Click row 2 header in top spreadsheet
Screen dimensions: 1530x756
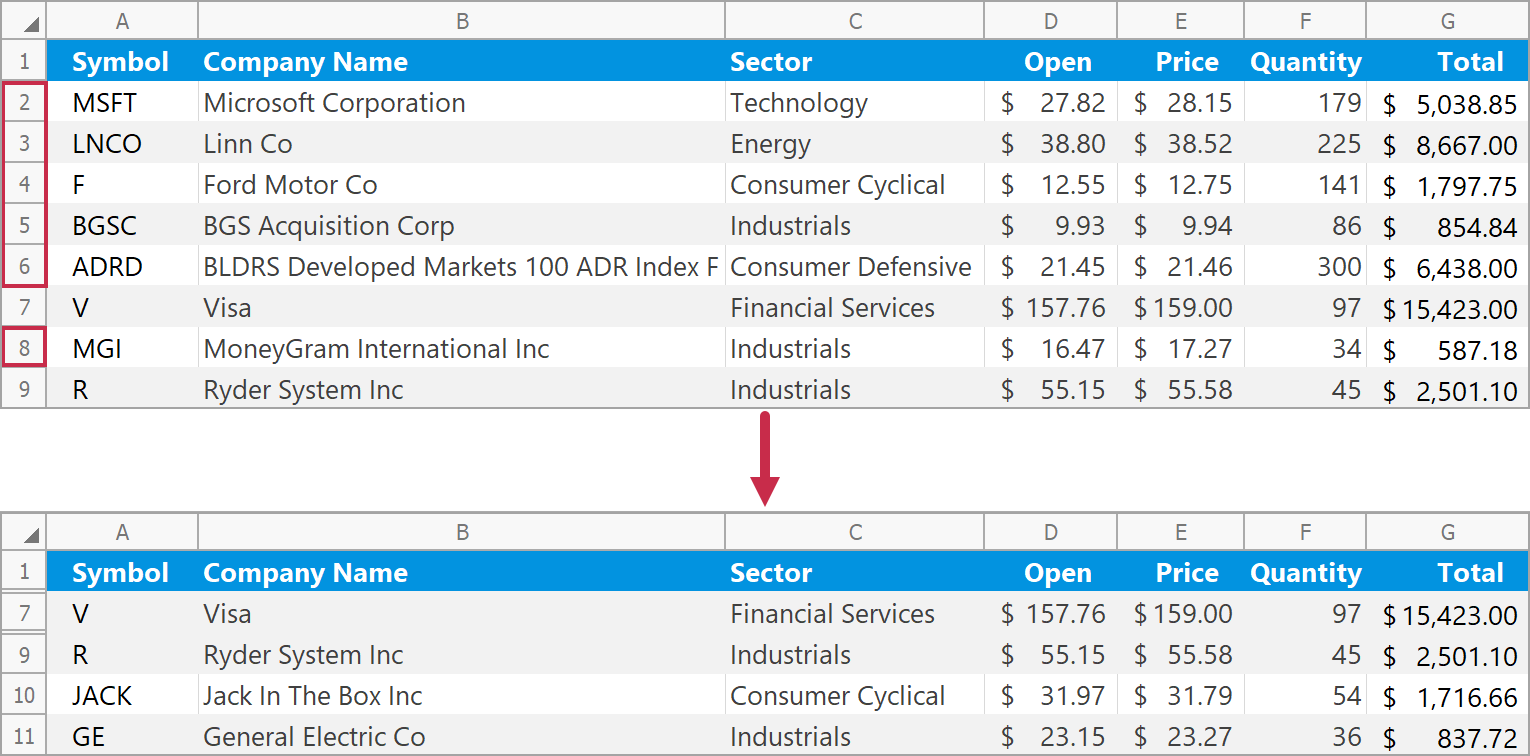coord(25,103)
